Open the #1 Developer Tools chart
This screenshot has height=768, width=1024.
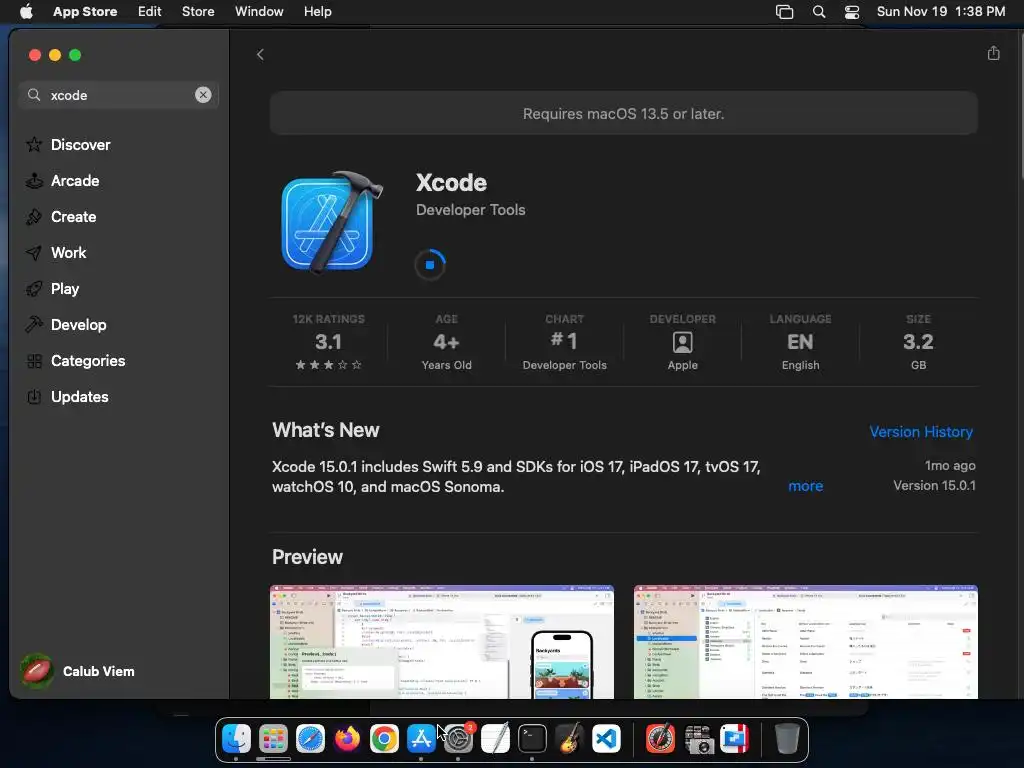click(564, 343)
